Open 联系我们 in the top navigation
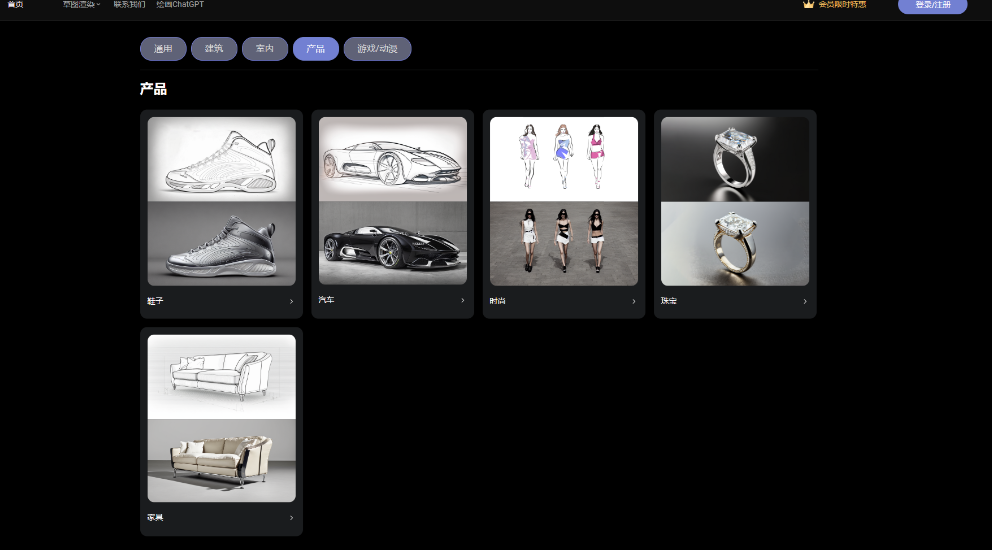This screenshot has height=550, width=992. coord(129,5)
